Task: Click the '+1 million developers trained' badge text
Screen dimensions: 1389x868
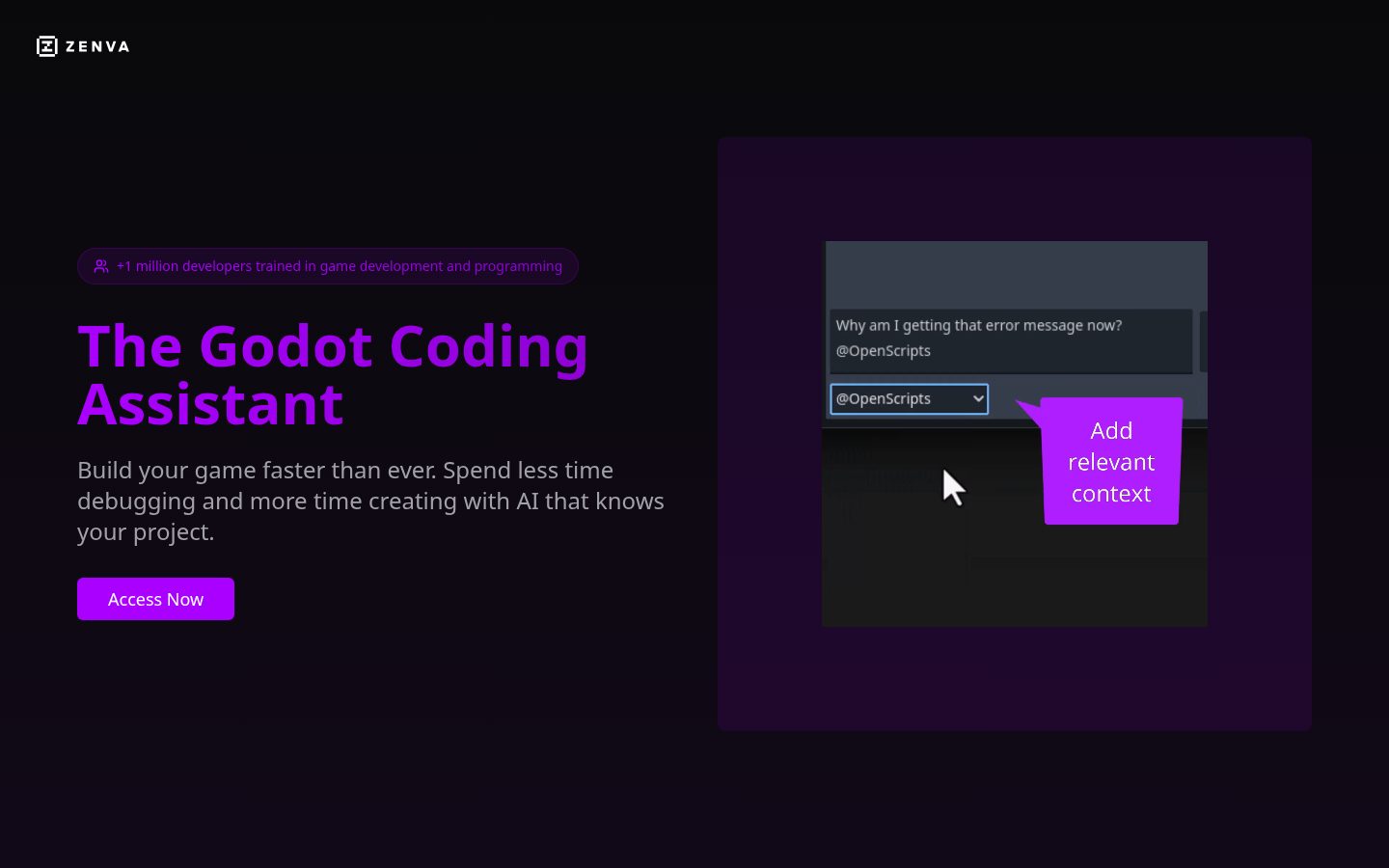Action: [x=340, y=266]
